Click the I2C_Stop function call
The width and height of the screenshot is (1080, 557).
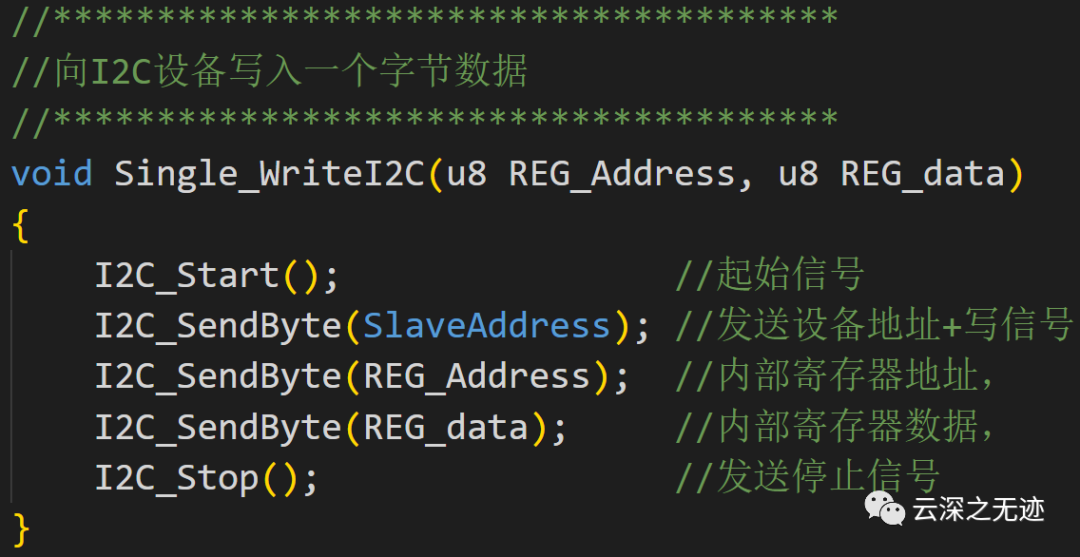point(177,478)
